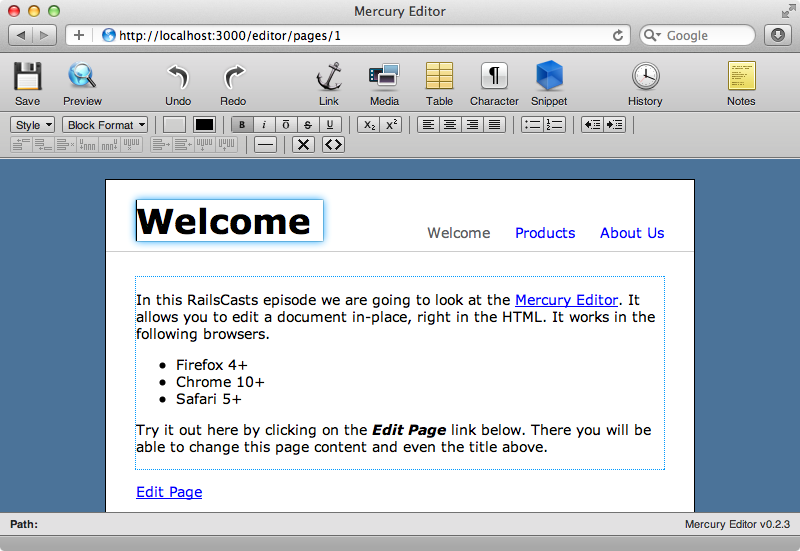Toggle bold formatting

(242, 124)
